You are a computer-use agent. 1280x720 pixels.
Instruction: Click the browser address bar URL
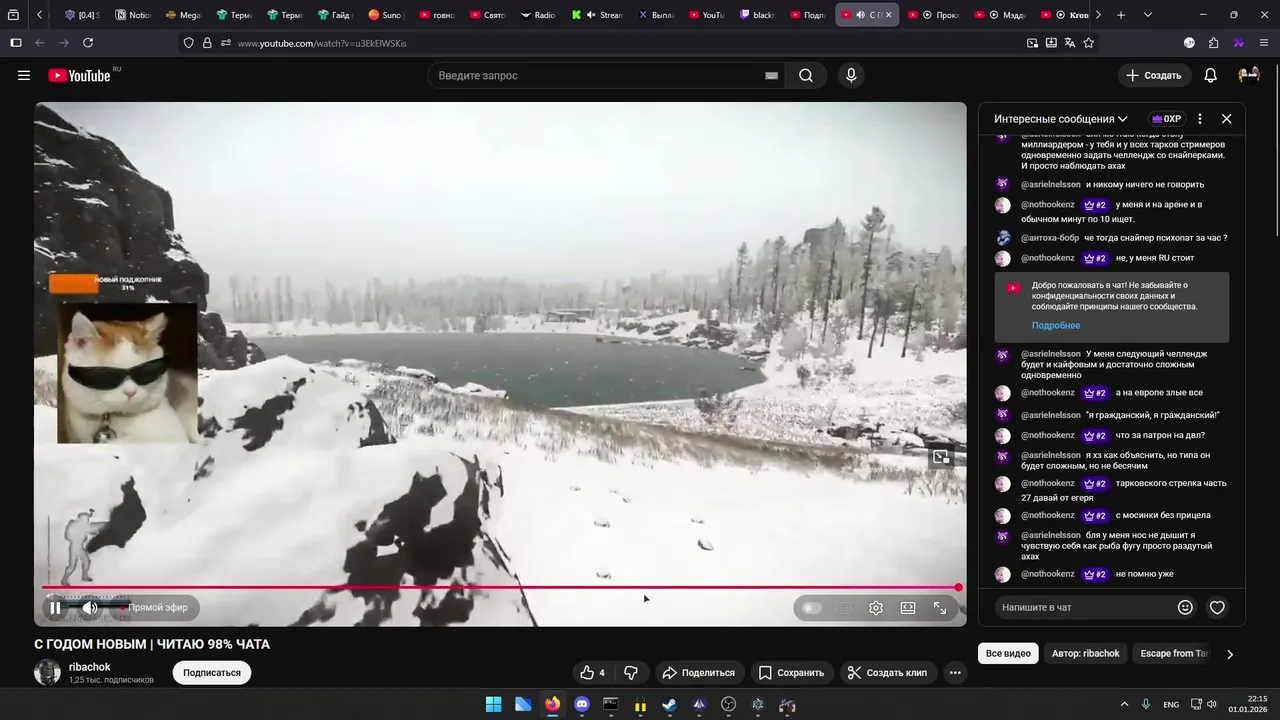tap(322, 43)
